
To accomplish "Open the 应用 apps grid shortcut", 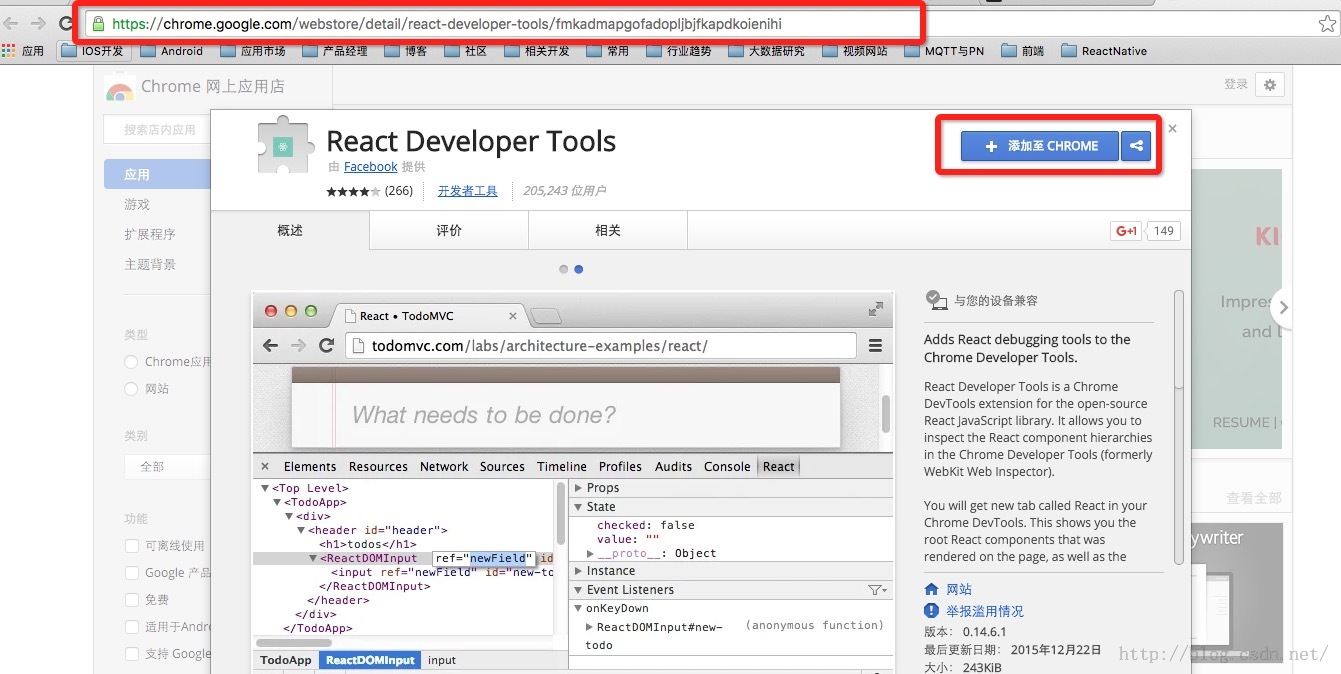I will coord(23,51).
